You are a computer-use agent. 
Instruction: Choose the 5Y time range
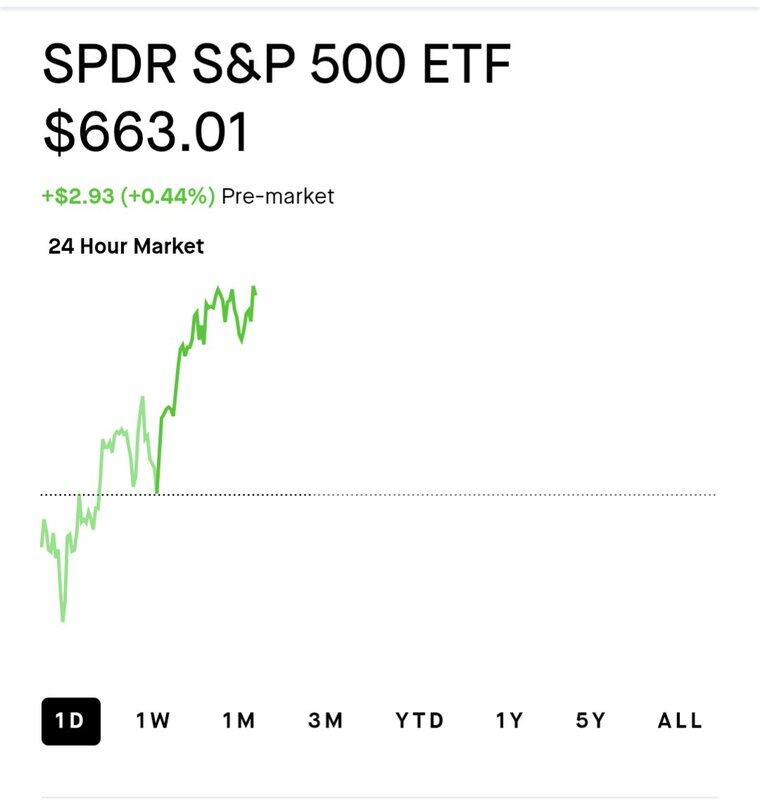591,721
